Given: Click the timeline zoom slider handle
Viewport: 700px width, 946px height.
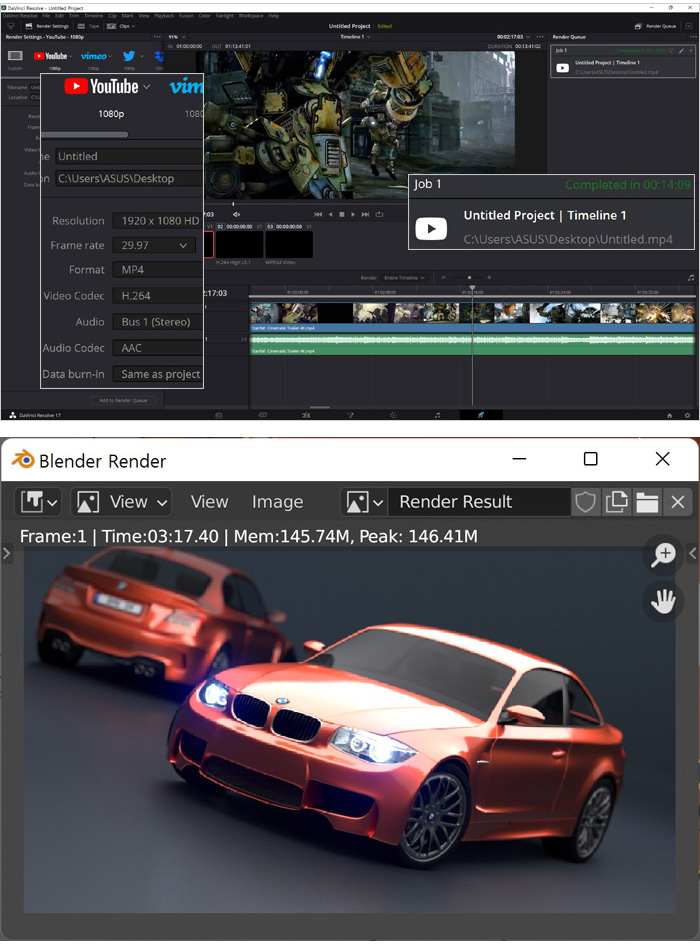Looking at the screenshot, I should 469,278.
